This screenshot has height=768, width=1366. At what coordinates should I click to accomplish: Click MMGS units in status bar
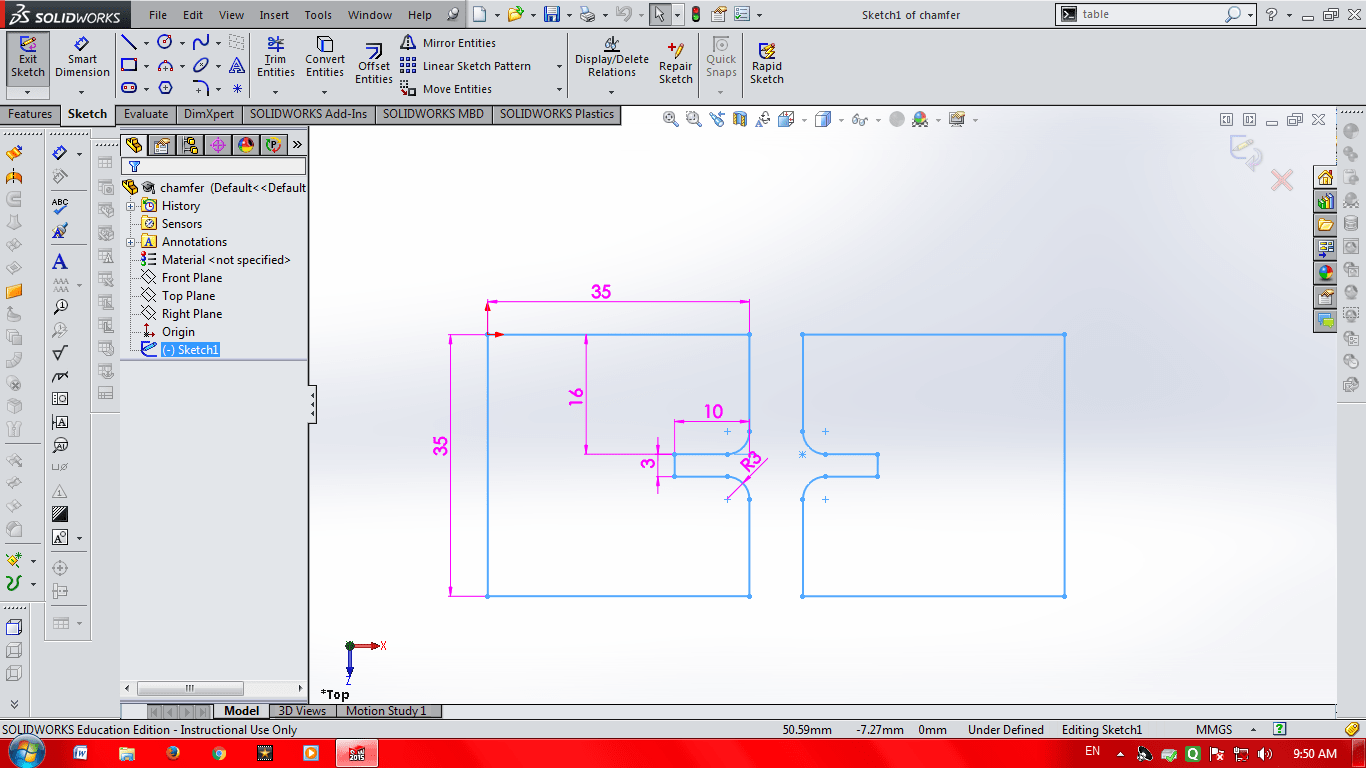click(x=1213, y=730)
